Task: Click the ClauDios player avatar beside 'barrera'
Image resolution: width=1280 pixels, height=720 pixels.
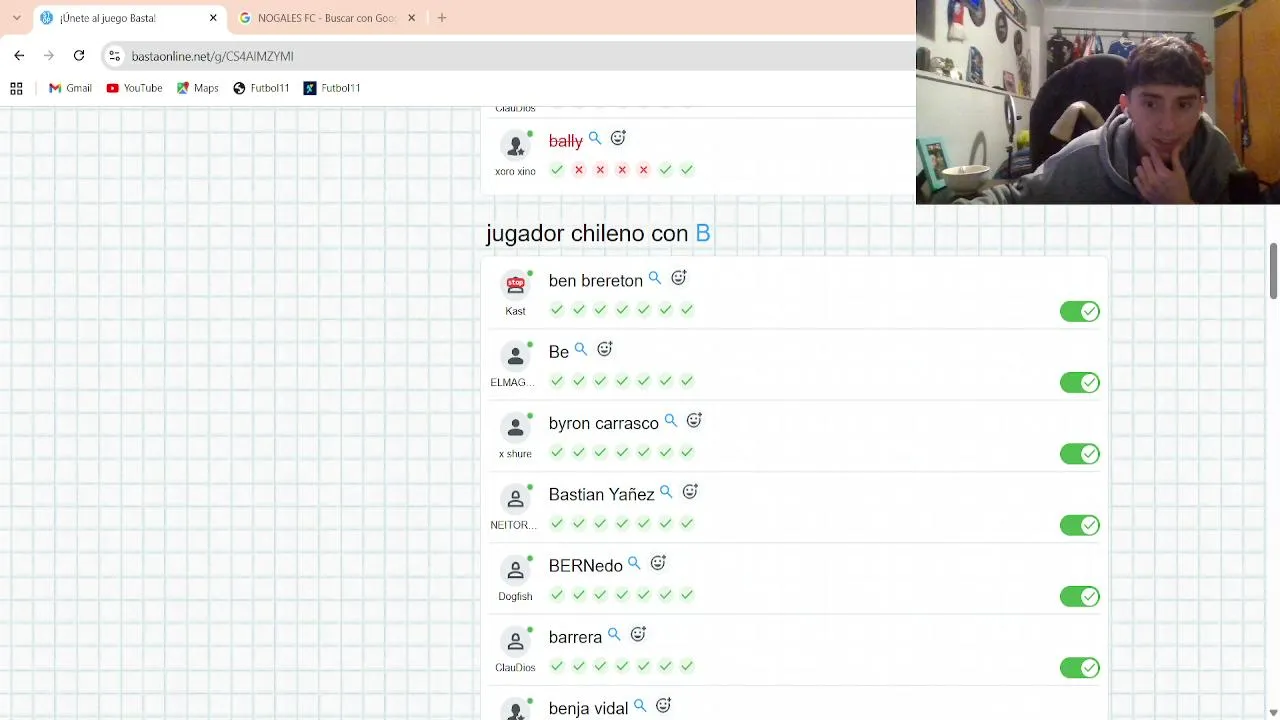Action: click(x=515, y=640)
